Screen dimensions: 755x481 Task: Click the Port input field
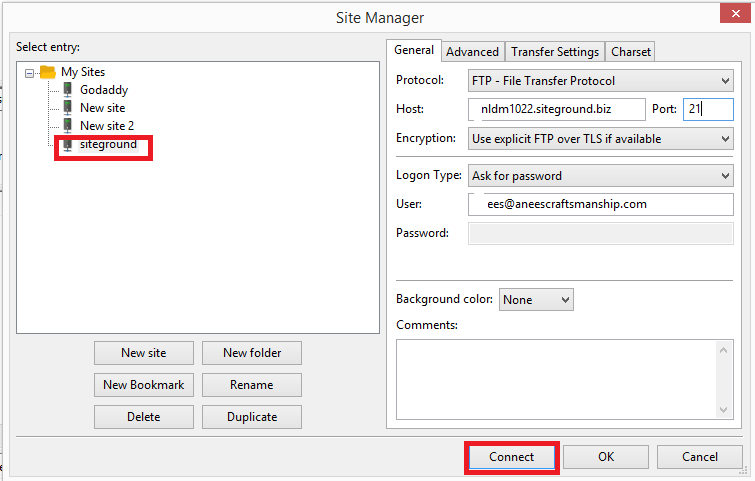tap(708, 109)
